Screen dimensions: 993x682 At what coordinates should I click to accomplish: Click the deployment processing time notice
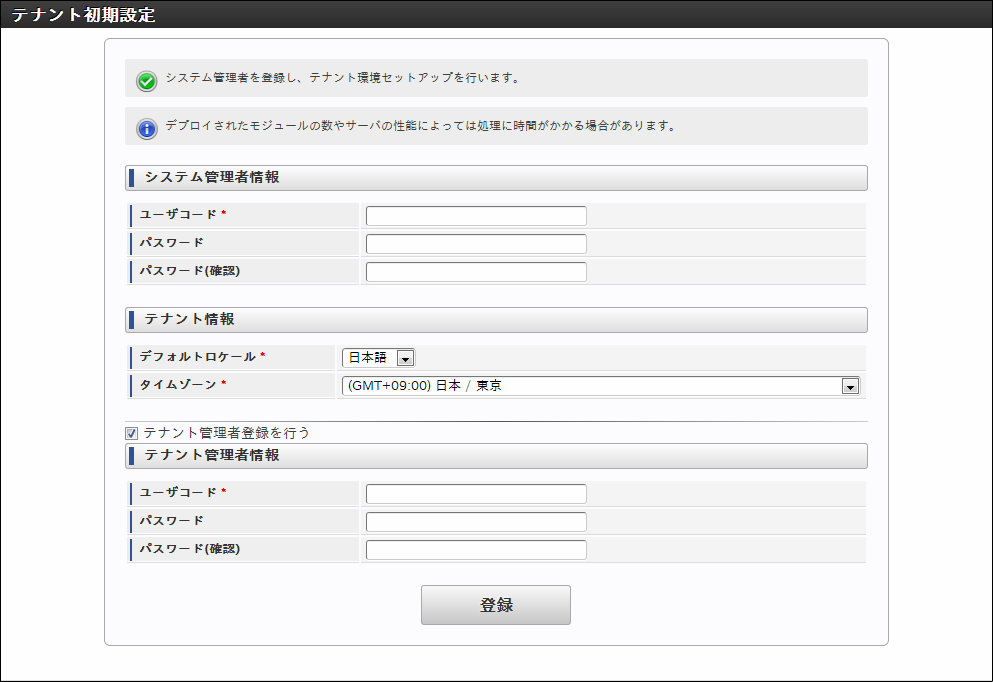tap(421, 127)
